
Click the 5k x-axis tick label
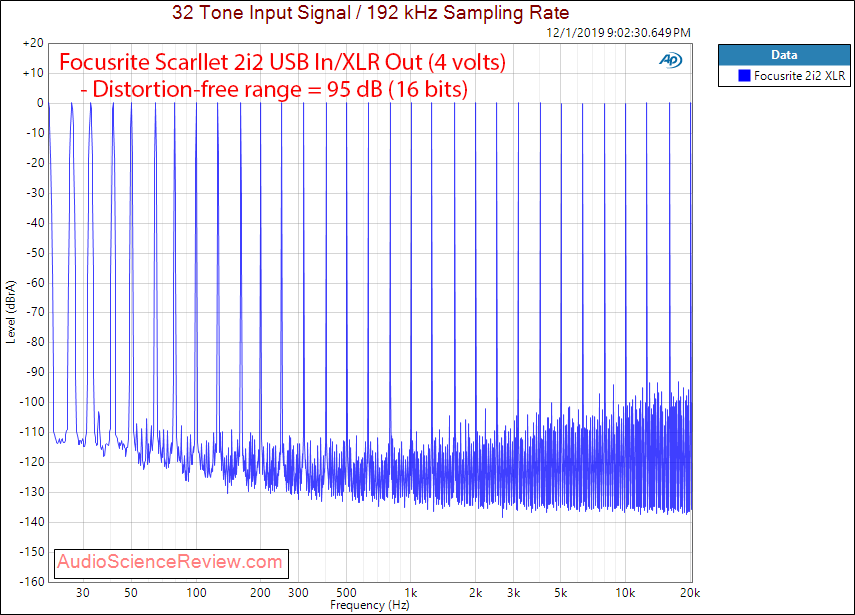coord(561,593)
